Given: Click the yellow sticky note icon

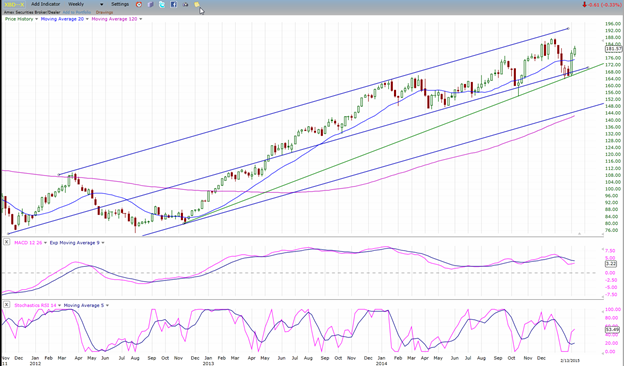Looking at the screenshot, I should 197,4.
